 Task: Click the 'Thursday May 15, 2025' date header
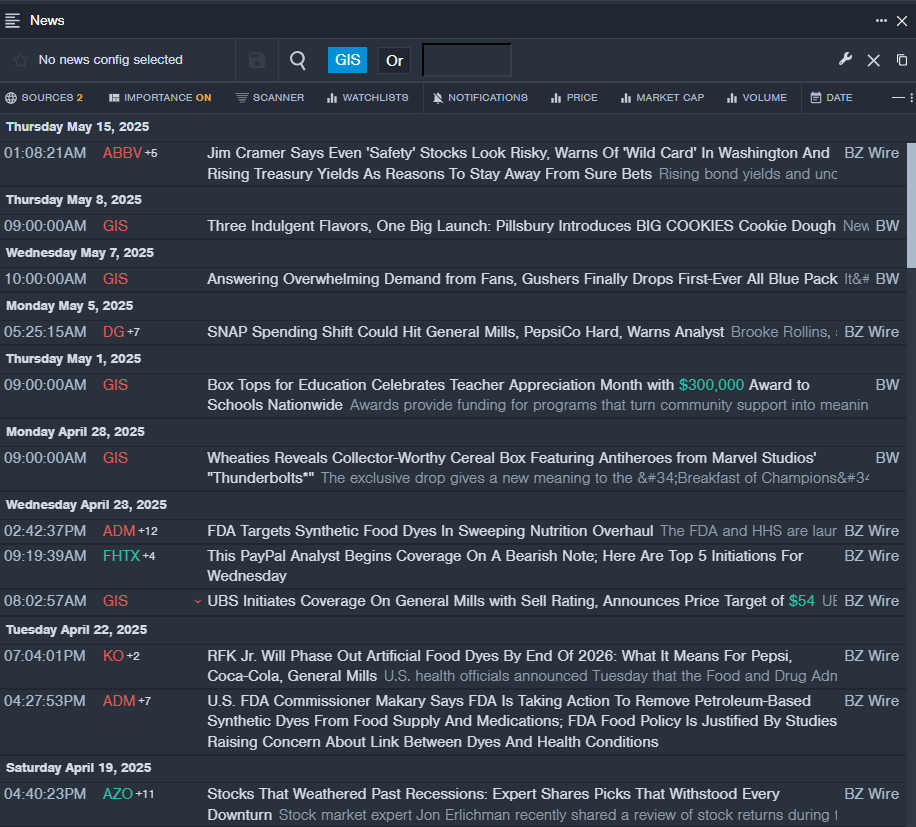click(77, 127)
